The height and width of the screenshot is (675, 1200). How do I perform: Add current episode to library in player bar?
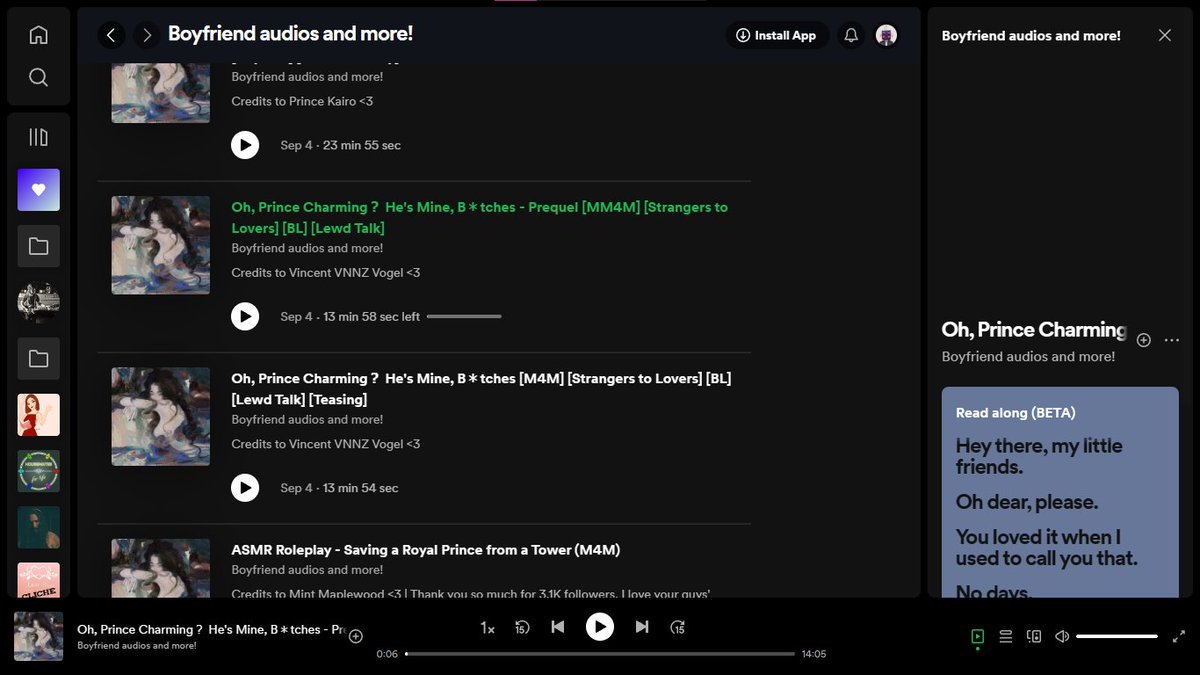[355, 636]
